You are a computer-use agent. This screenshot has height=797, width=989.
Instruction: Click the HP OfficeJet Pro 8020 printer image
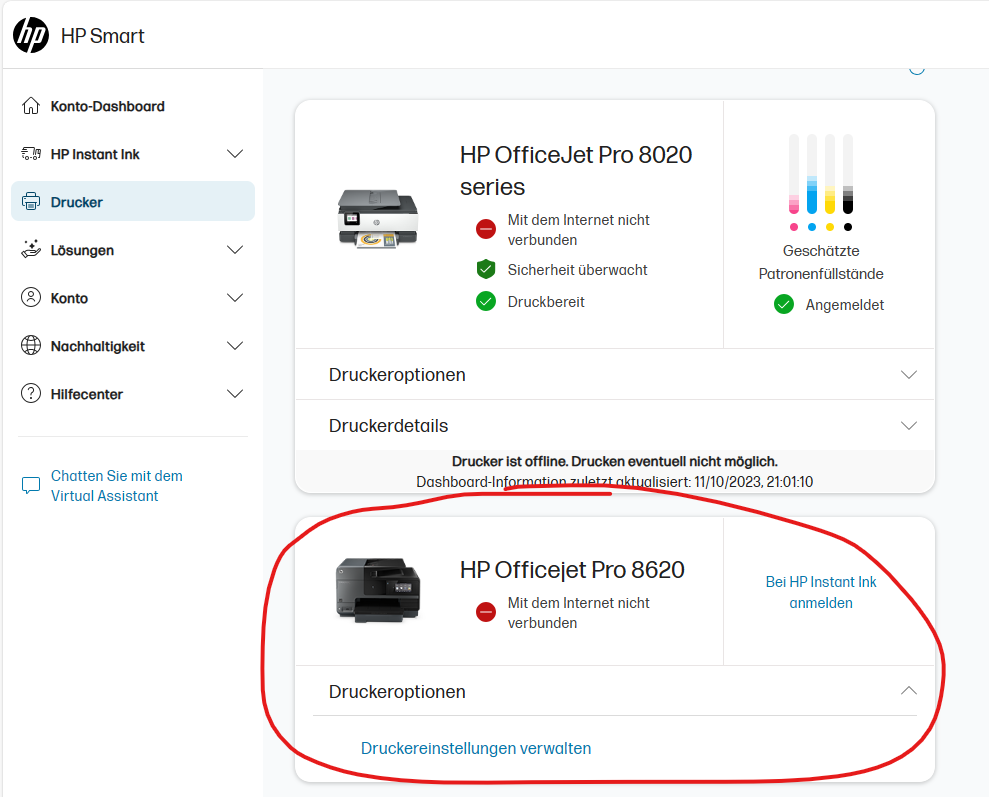coord(377,218)
